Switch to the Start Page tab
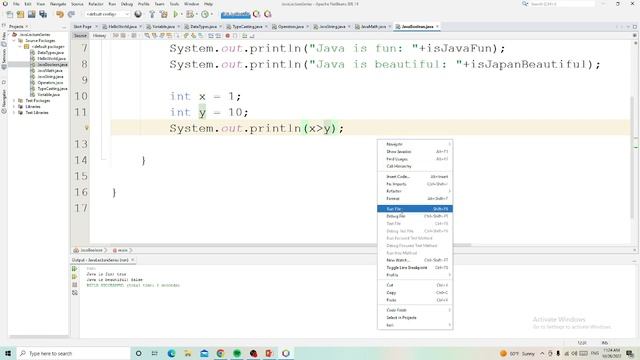The height and width of the screenshot is (360, 640). [83, 27]
